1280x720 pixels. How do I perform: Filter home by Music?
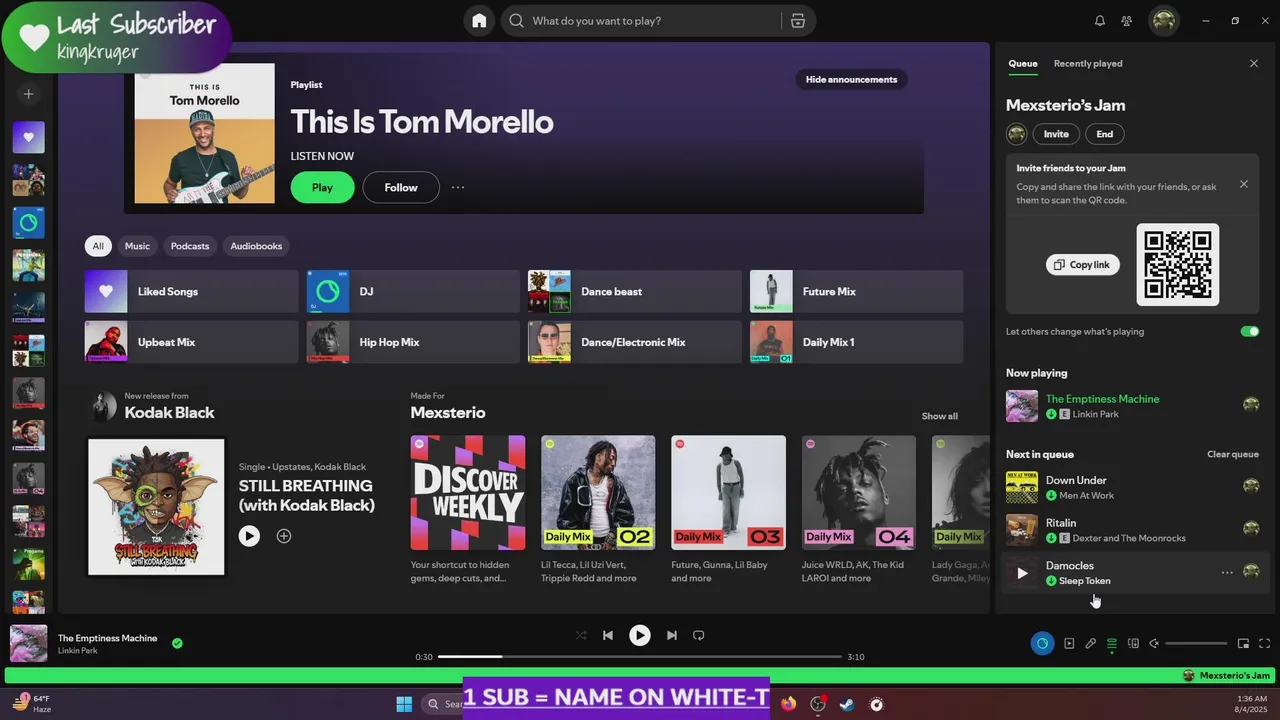[x=137, y=246]
